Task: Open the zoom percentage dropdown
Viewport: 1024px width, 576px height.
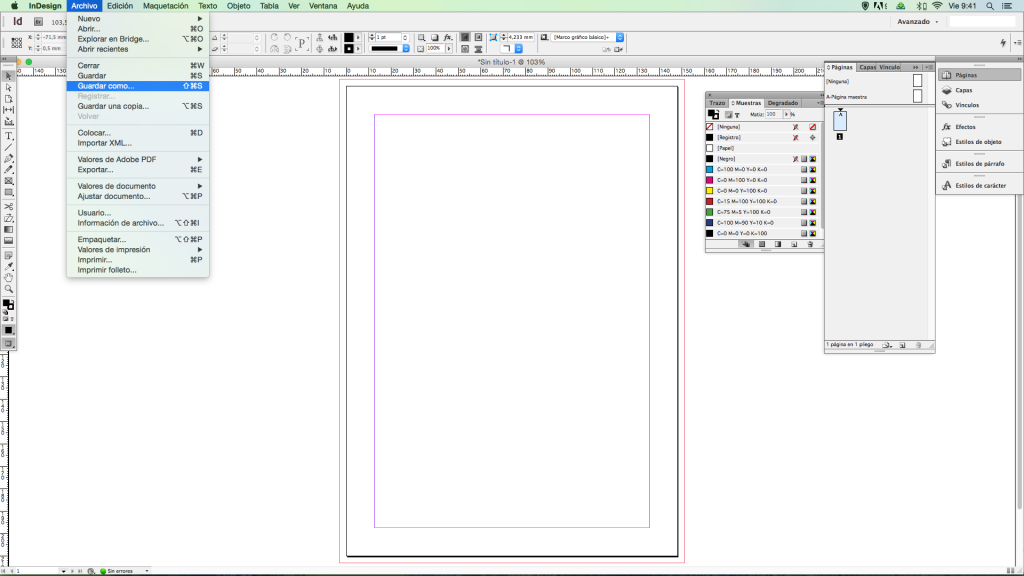Action: 448,48
